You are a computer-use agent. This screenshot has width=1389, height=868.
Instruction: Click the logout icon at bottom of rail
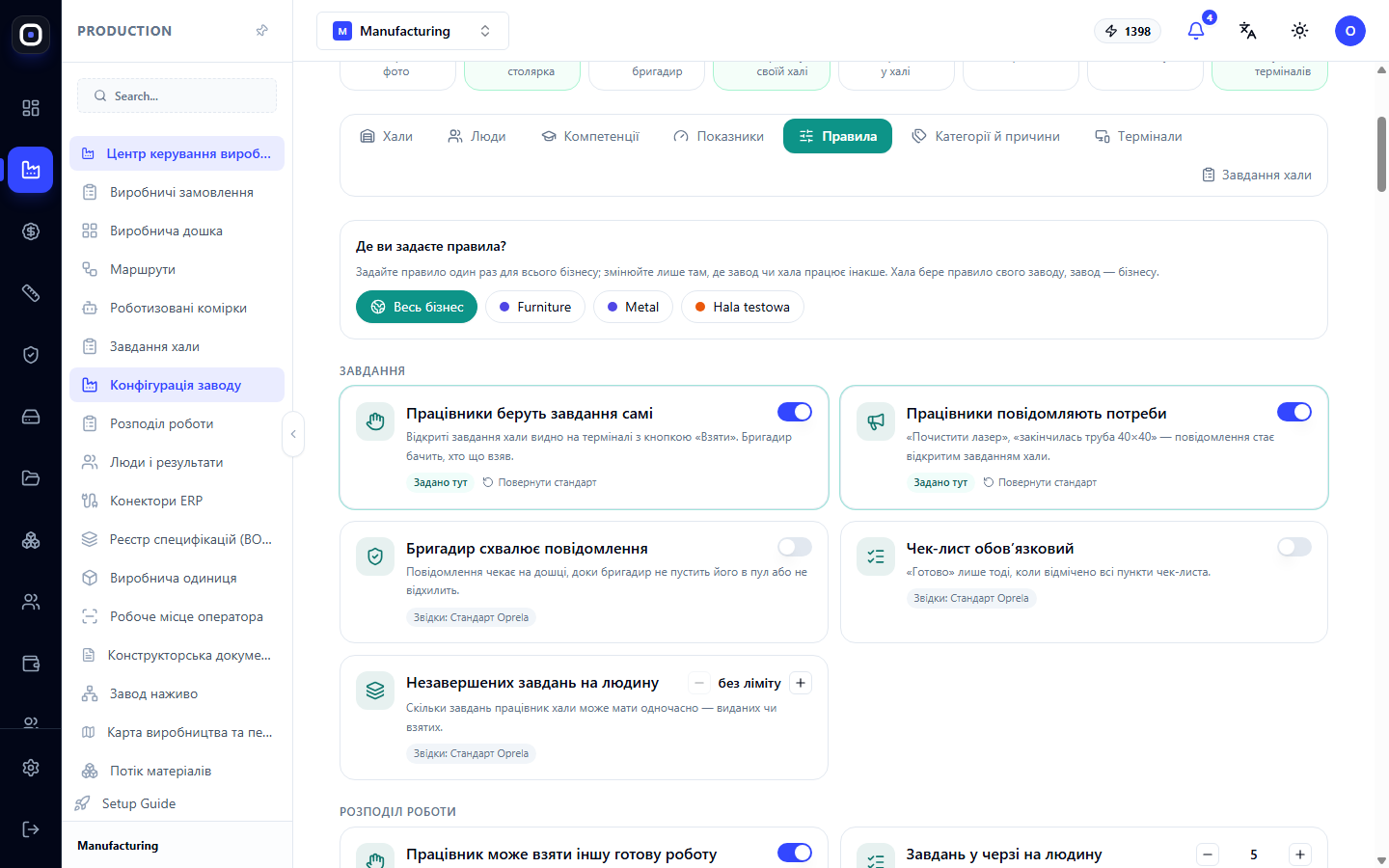pyautogui.click(x=31, y=829)
